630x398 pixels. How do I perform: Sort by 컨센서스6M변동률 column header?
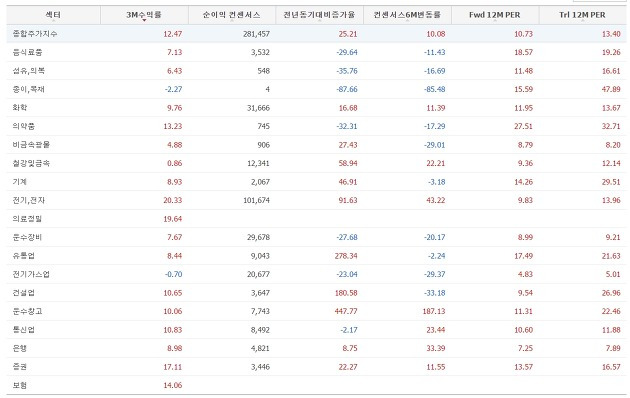pos(407,15)
